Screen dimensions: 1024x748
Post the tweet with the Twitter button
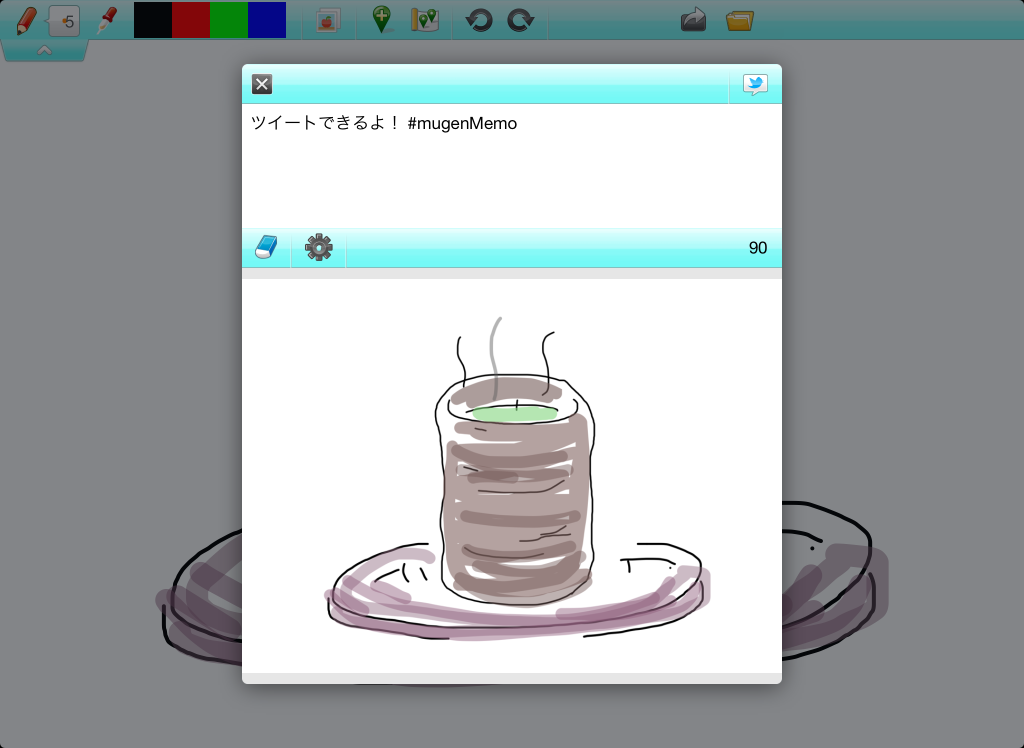[x=755, y=84]
